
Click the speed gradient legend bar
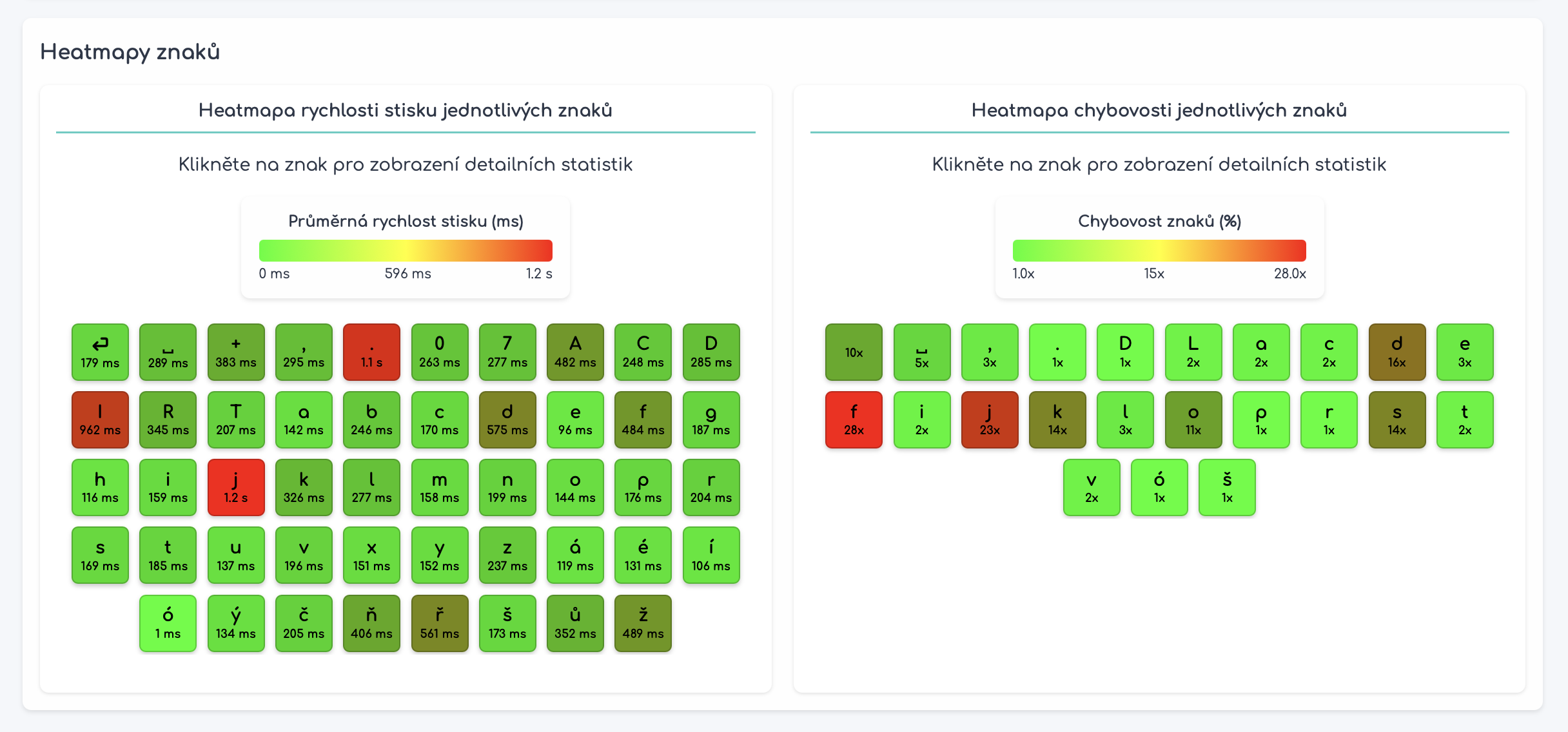406,251
